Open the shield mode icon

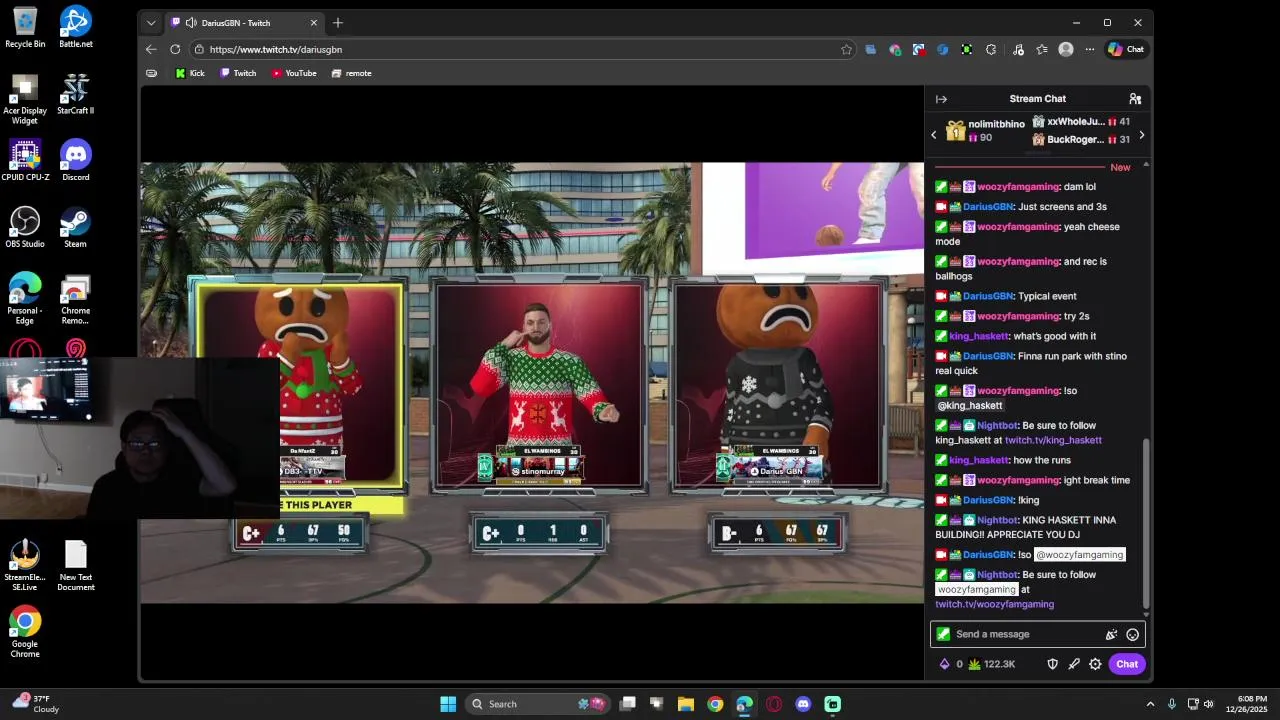tap(1052, 664)
